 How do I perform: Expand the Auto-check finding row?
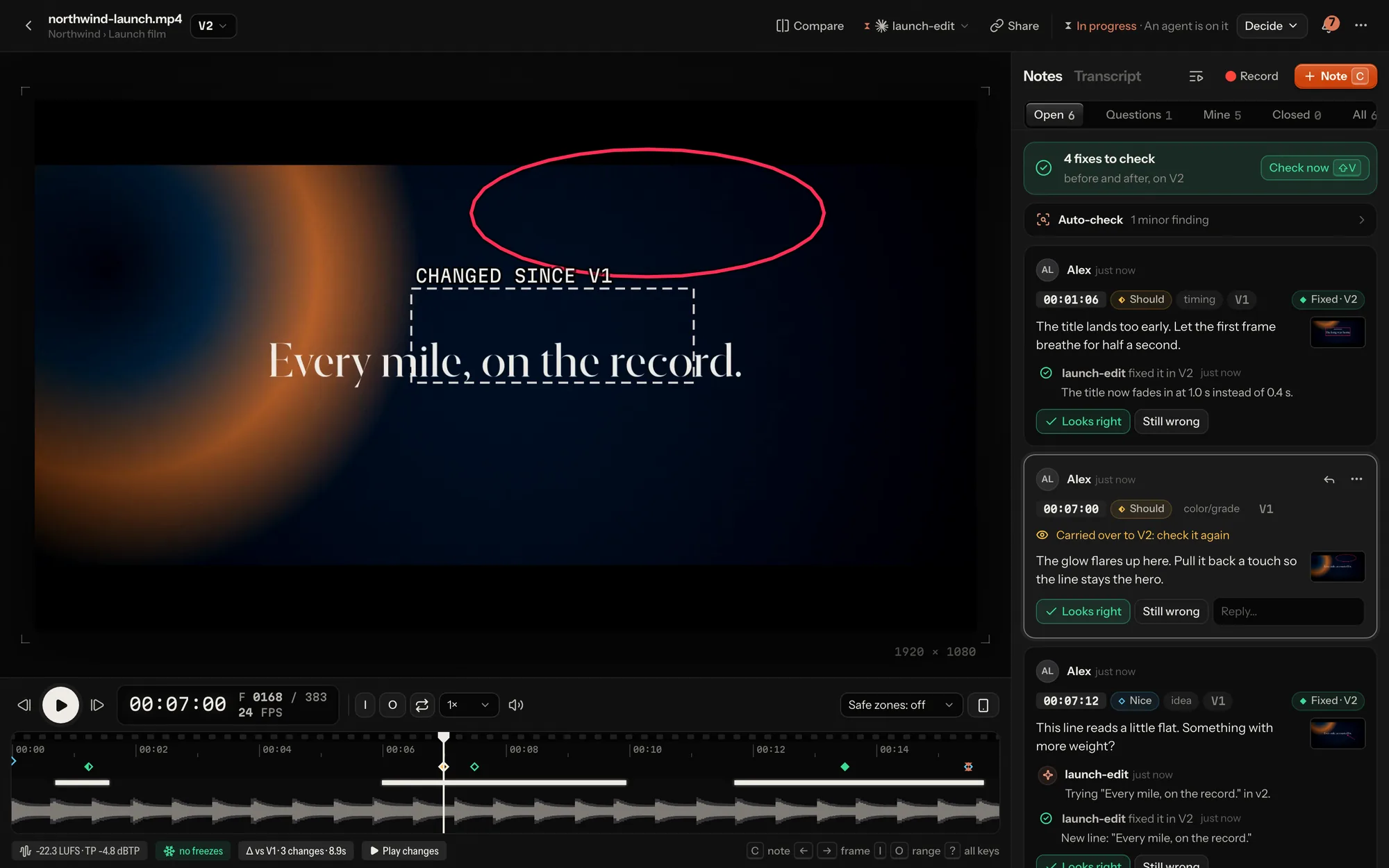(x=1199, y=220)
